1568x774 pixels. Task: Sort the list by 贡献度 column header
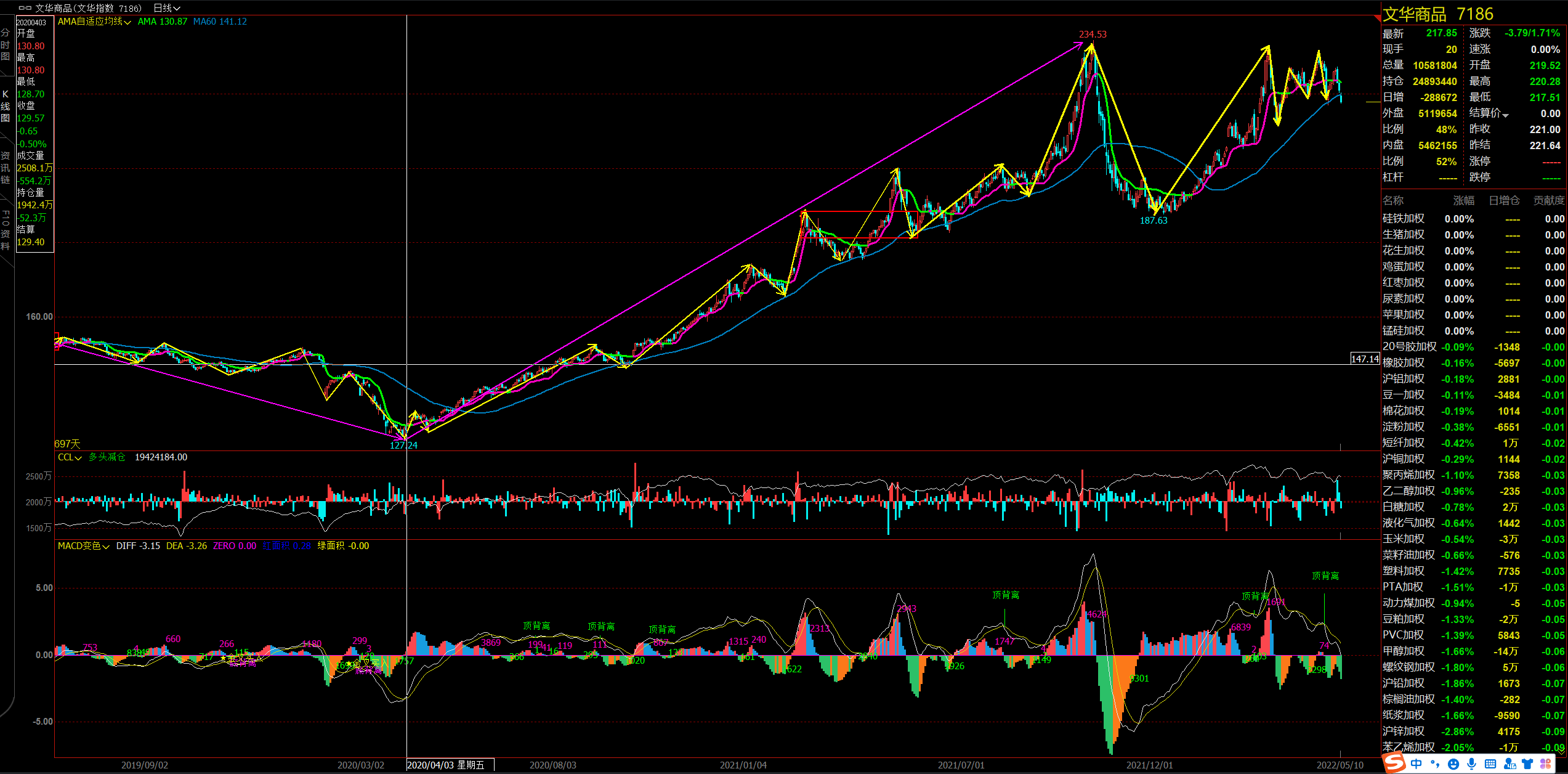pos(1549,200)
